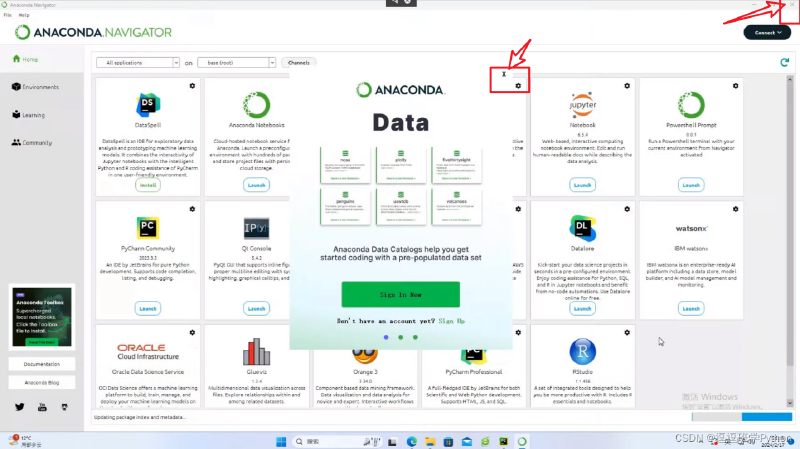The height and width of the screenshot is (449, 800).
Task: Open Anaconda's Twitter page icon
Action: (19, 407)
